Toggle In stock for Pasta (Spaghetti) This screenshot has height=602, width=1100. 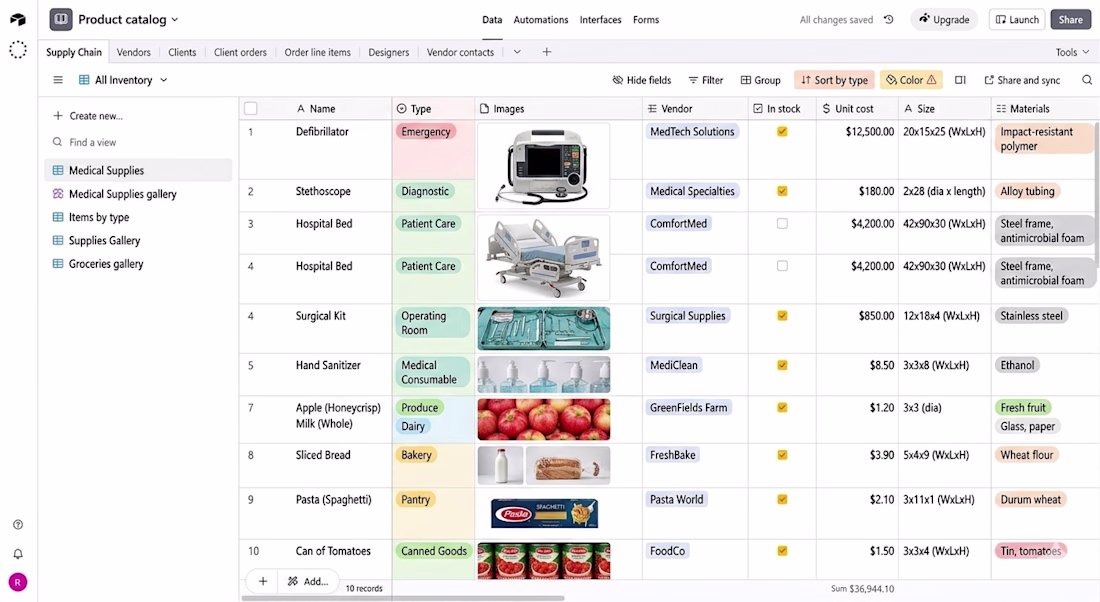coord(782,500)
